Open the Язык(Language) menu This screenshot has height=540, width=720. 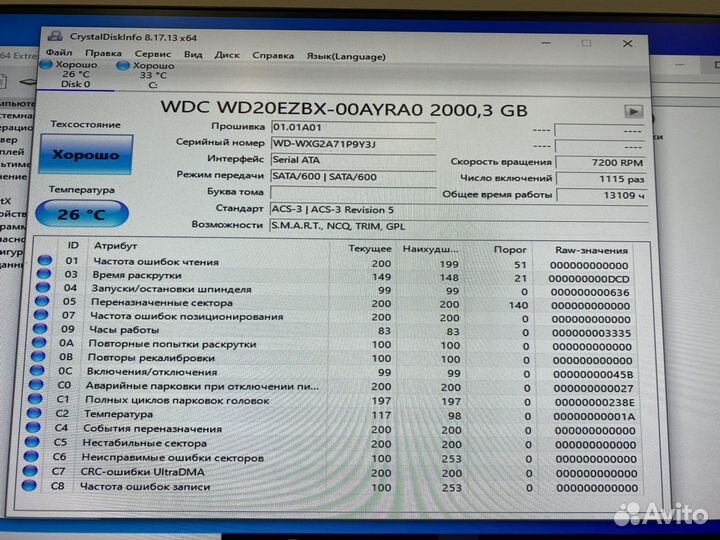pos(346,56)
